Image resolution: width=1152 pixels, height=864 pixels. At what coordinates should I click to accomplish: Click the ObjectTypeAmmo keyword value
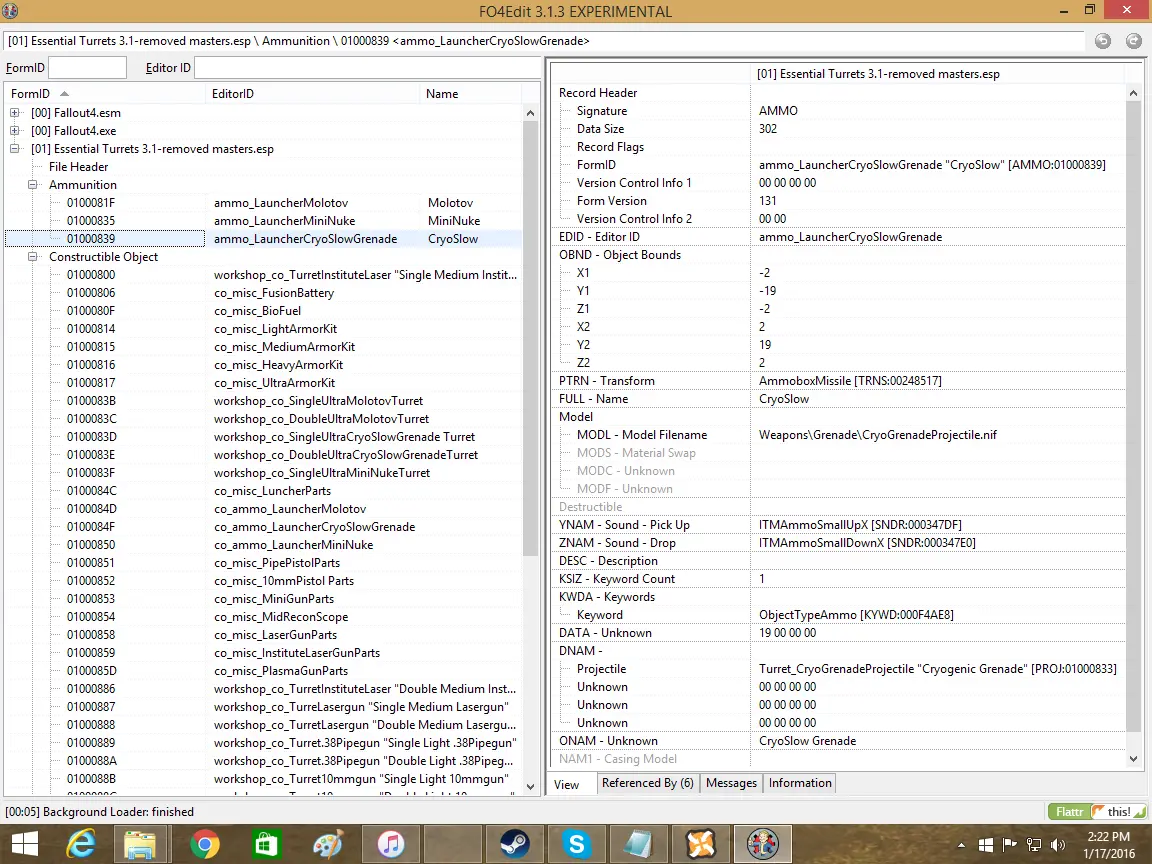point(856,615)
